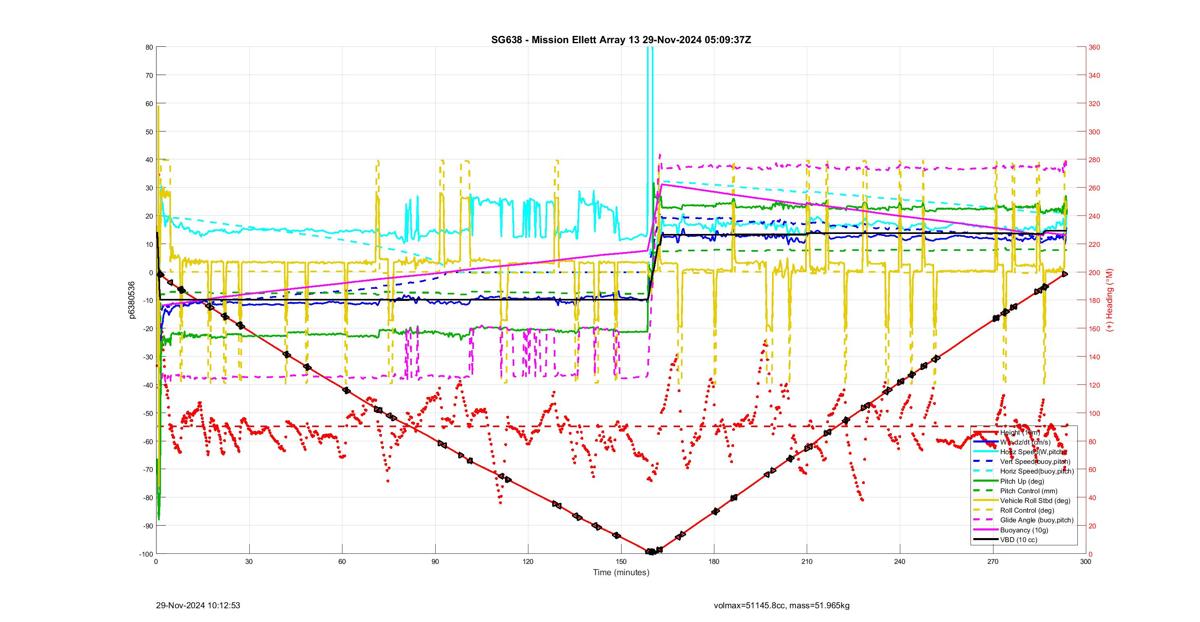Click the solid black VBD legend line sample
1200x622 pixels.
pos(986,540)
